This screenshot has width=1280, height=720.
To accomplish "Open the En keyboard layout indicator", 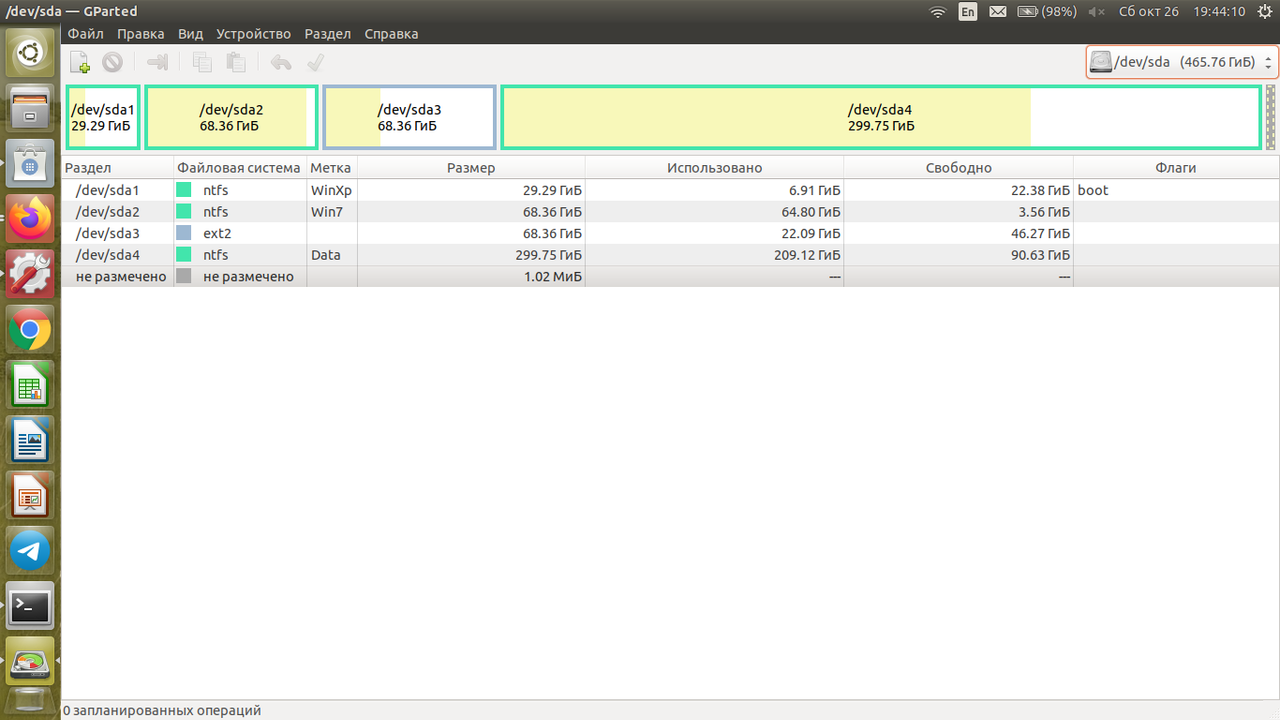I will click(967, 11).
